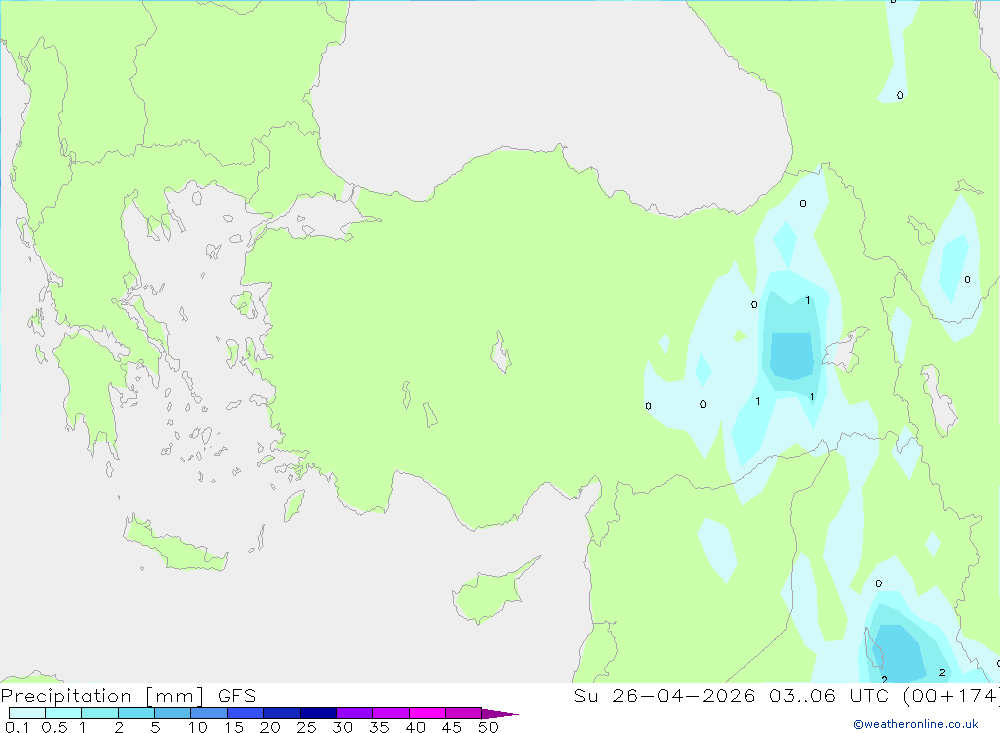1000x733 pixels.
Task: Click the 0.1–0.5 mm legend color box
Action: [x=27, y=713]
